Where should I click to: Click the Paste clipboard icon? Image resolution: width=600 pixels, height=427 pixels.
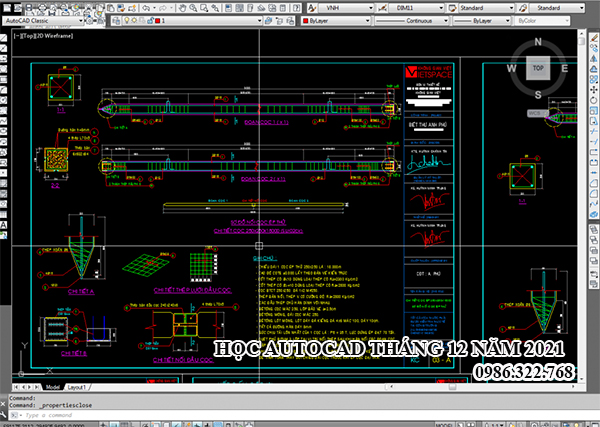click(111, 8)
